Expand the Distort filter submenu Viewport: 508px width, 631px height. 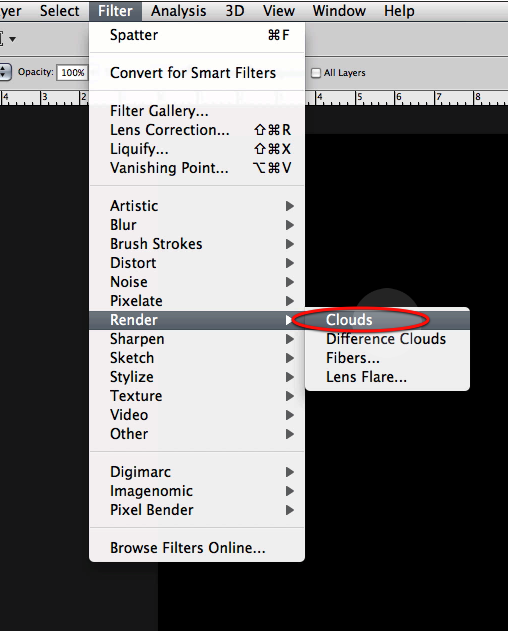coord(197,263)
